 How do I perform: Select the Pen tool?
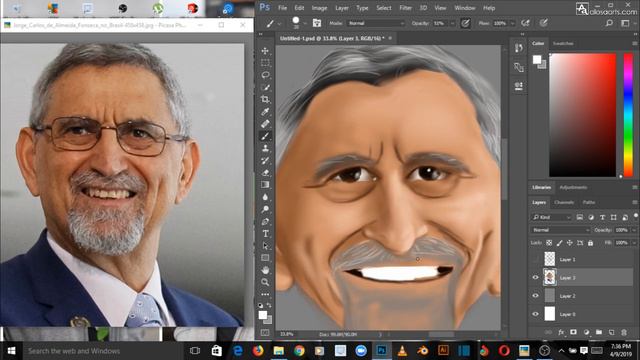point(265,221)
